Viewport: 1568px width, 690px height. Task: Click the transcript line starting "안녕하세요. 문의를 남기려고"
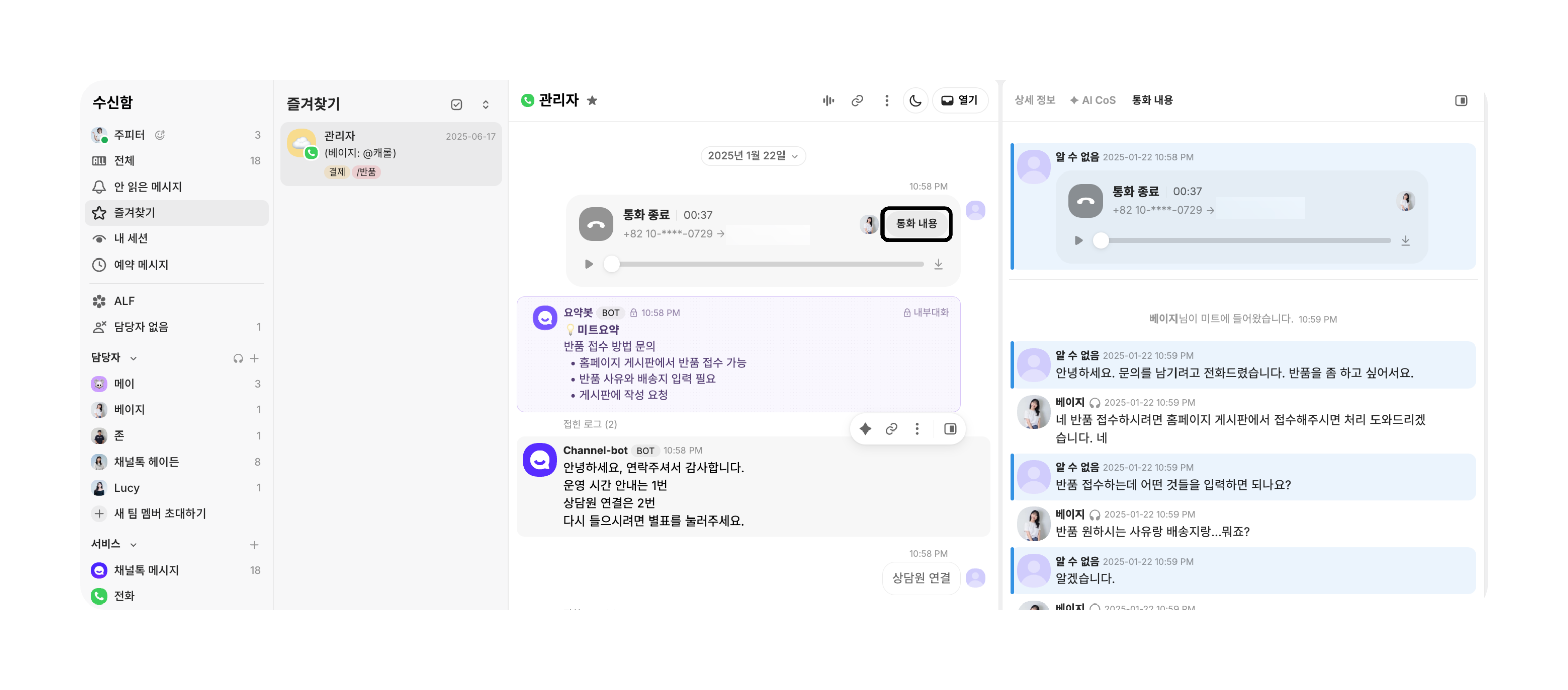click(x=1234, y=373)
